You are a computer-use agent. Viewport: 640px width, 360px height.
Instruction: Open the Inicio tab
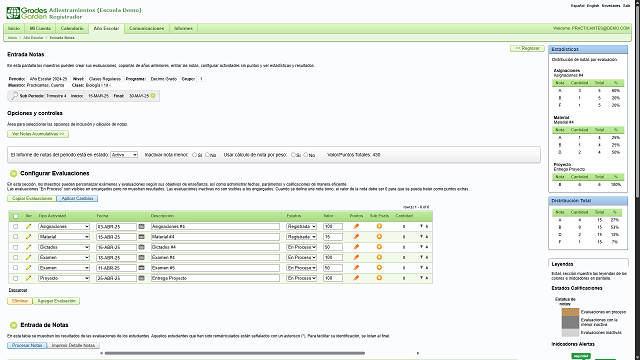click(14, 29)
